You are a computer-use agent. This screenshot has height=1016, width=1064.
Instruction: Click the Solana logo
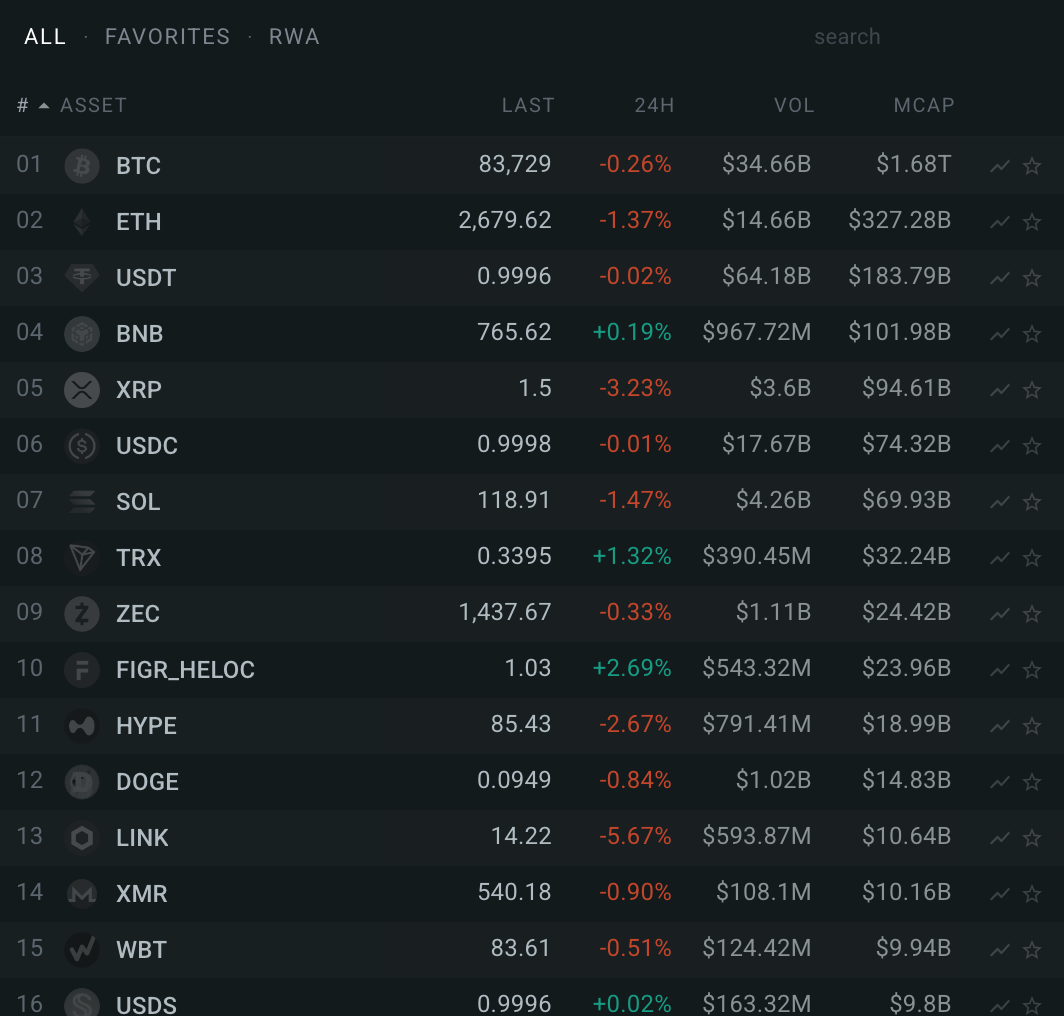click(82, 502)
